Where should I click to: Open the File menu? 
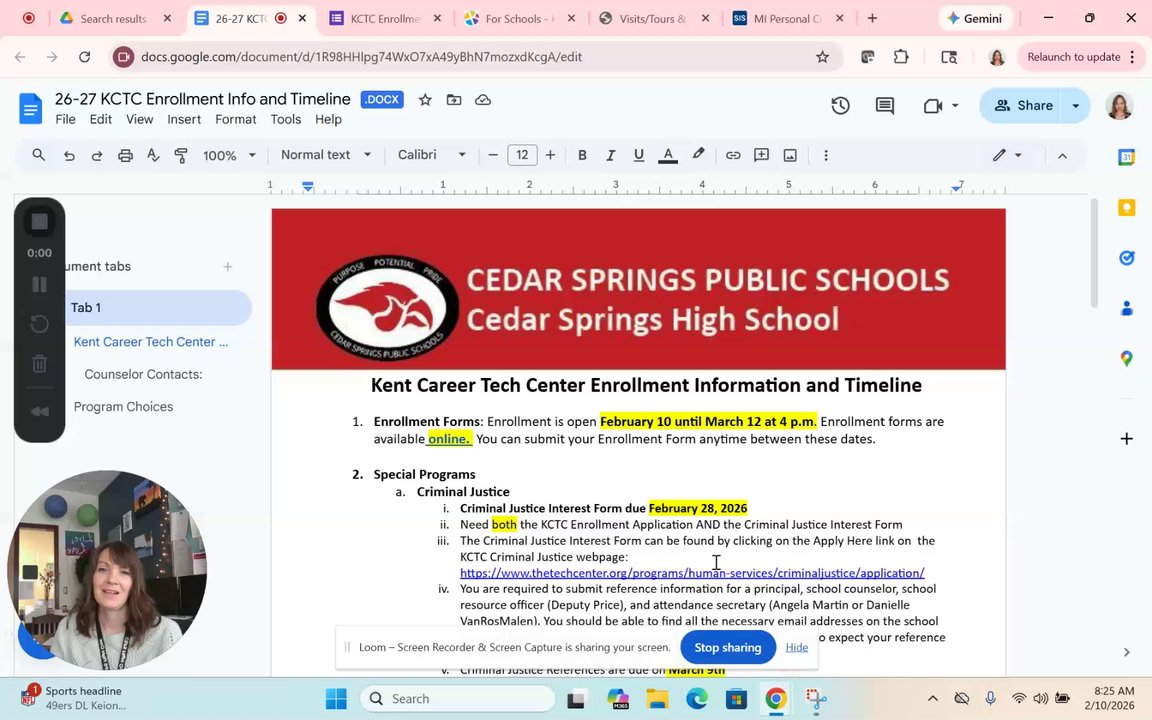pyautogui.click(x=65, y=119)
